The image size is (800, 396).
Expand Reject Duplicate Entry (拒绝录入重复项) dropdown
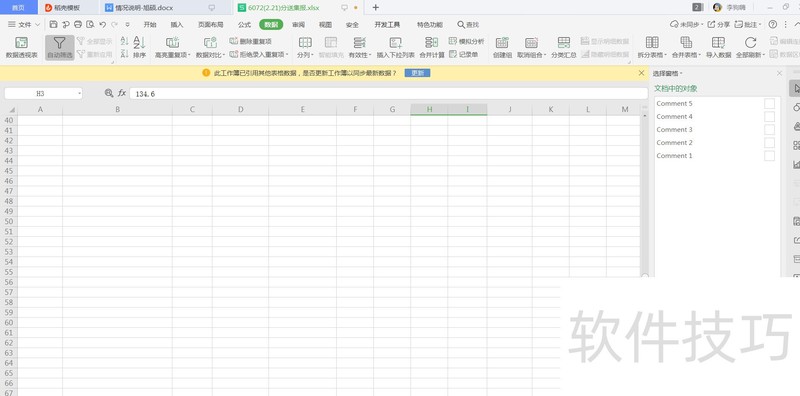tap(287, 54)
